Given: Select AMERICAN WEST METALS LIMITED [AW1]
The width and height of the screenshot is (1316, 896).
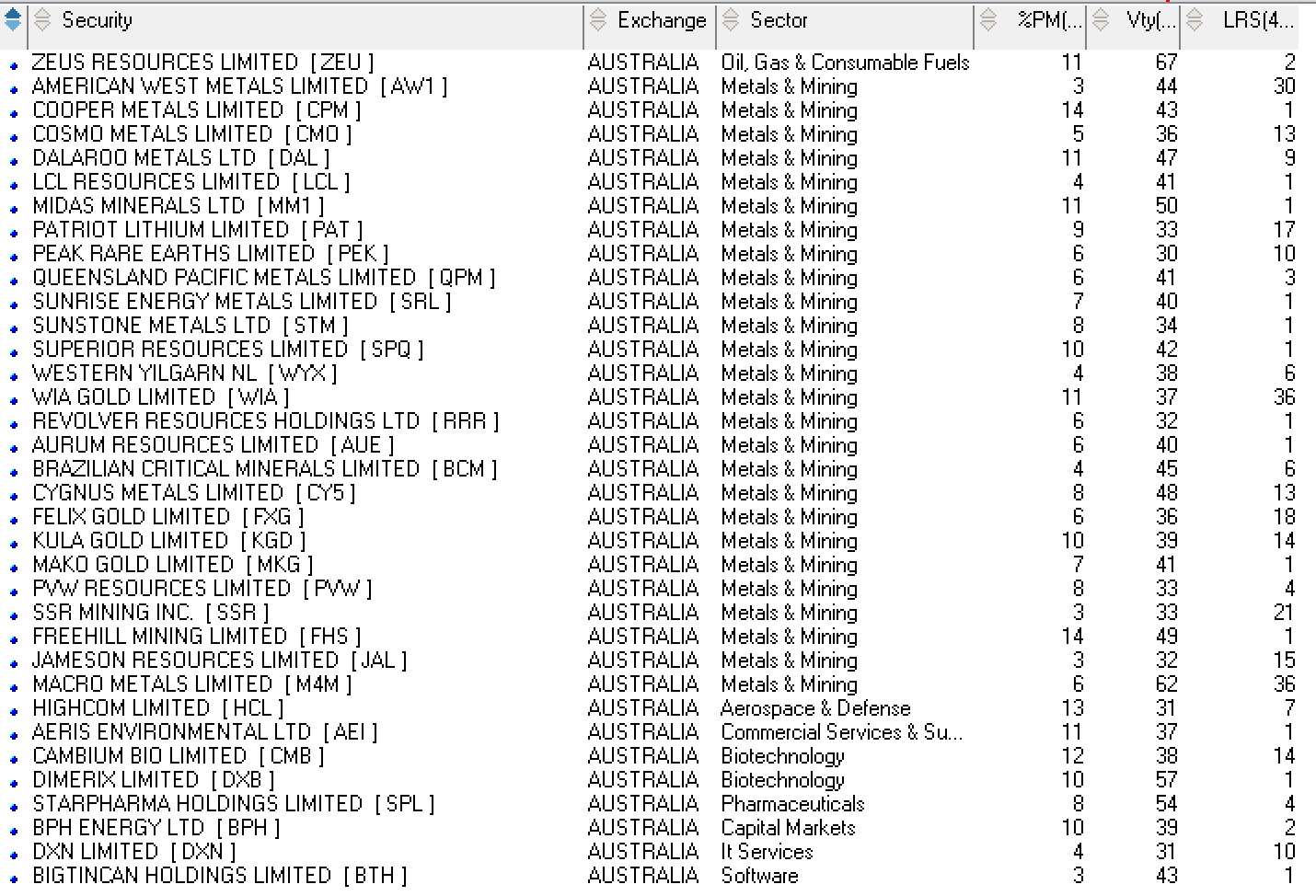Looking at the screenshot, I should (x=240, y=86).
